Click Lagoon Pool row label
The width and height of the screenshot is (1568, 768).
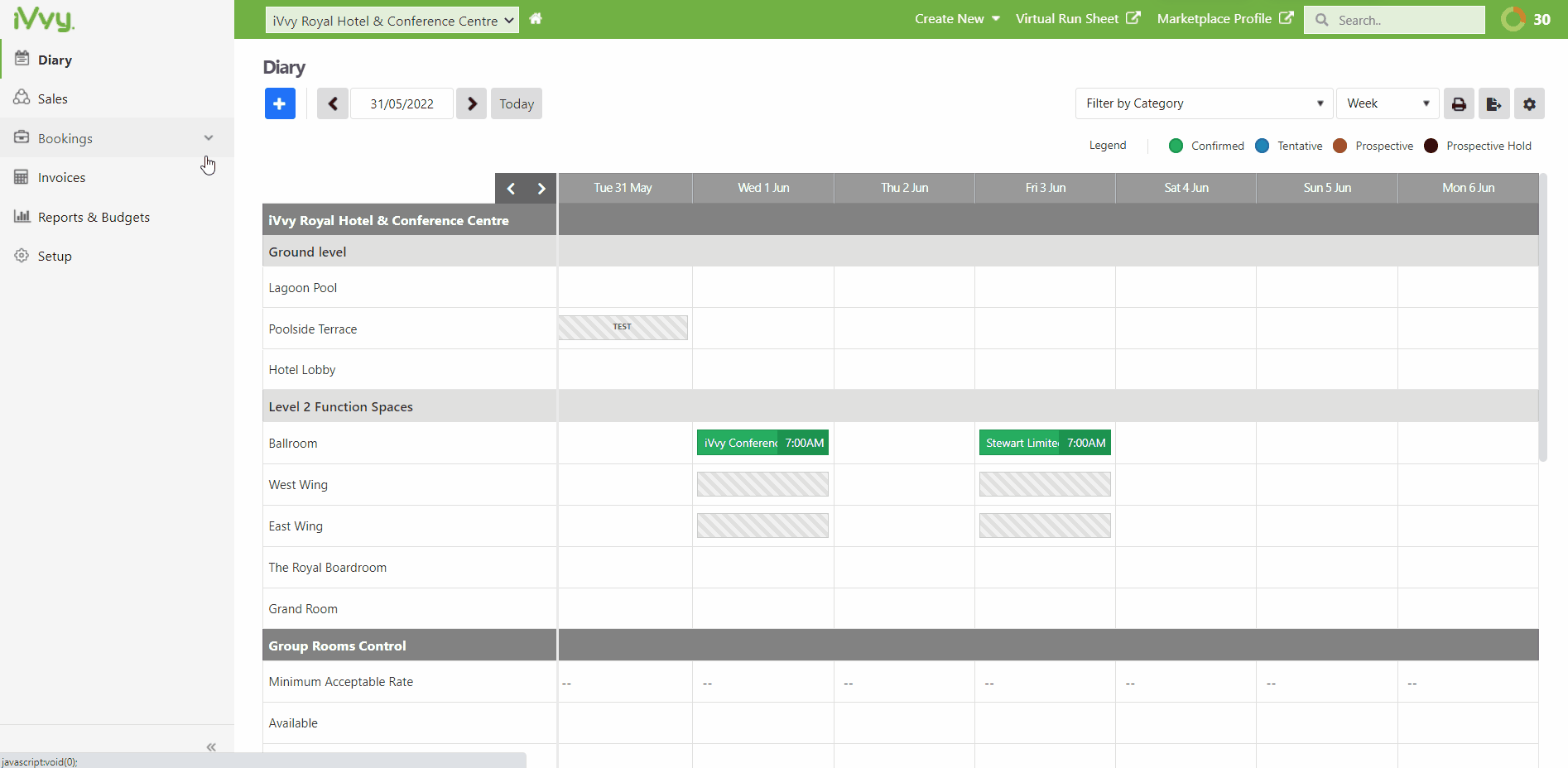303,288
